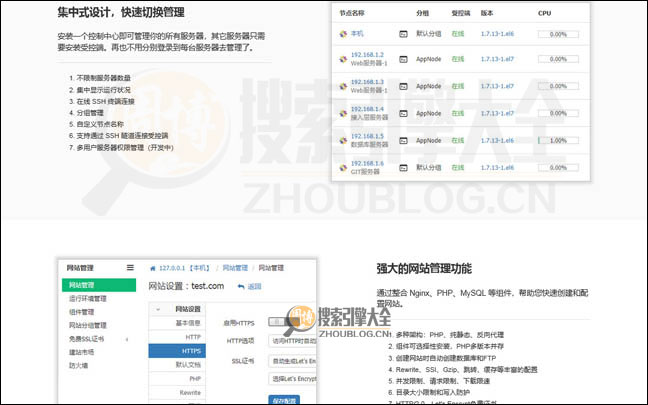Open SSH terminal icon for 192.168.1.5
Viewport: 648px width, 405px height.
[x=403, y=141]
